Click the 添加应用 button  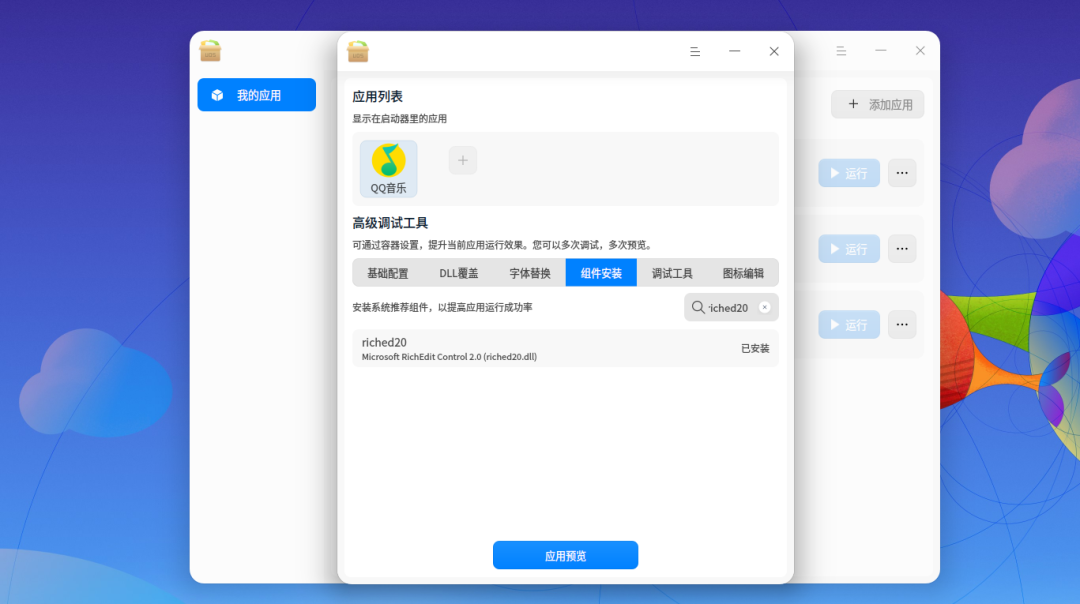click(x=877, y=104)
